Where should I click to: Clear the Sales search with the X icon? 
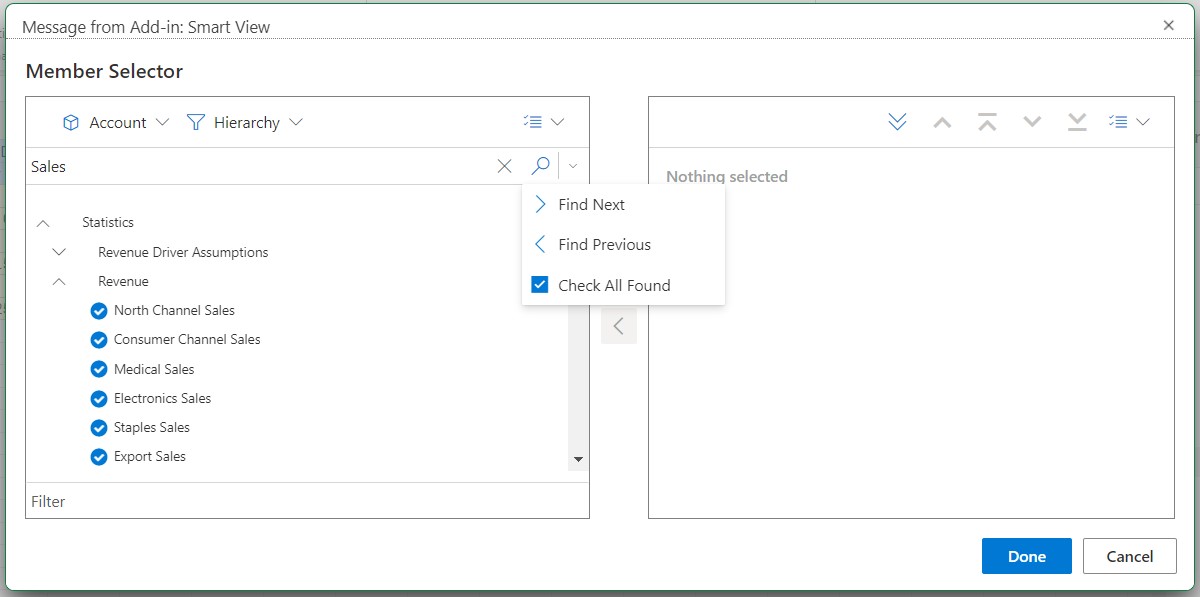click(x=504, y=166)
